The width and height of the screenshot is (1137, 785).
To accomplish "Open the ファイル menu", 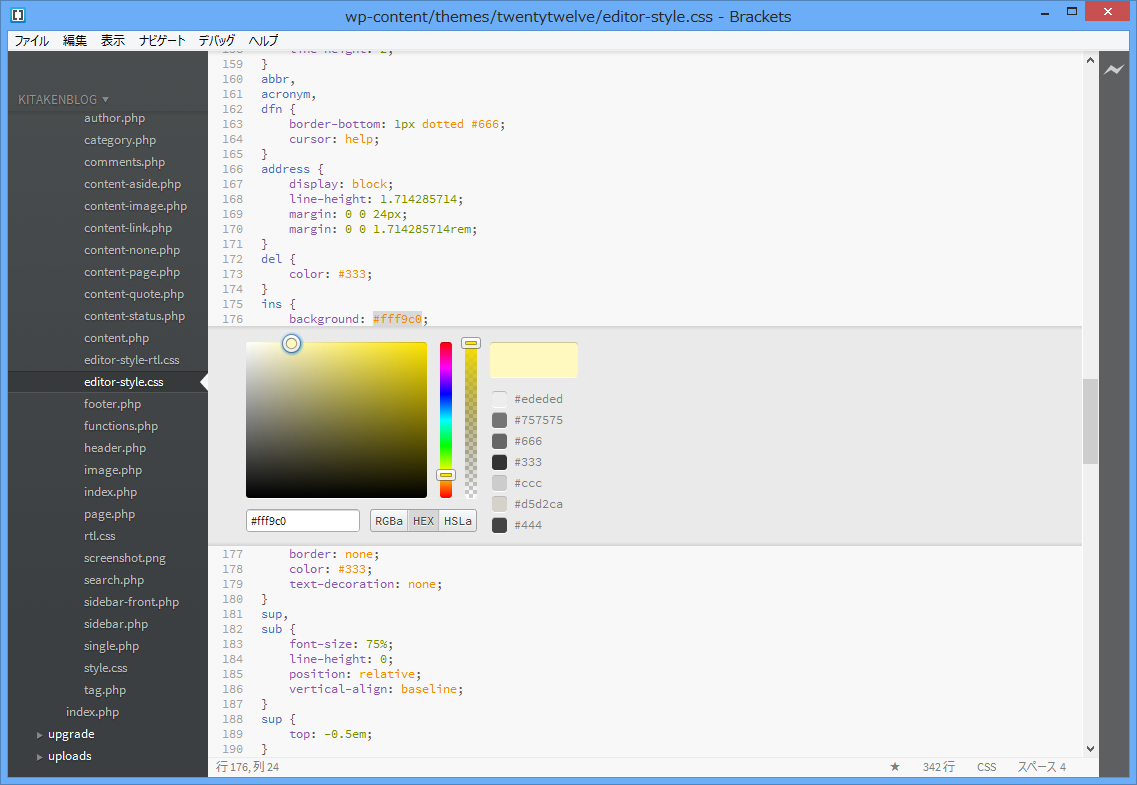I will [x=31, y=41].
